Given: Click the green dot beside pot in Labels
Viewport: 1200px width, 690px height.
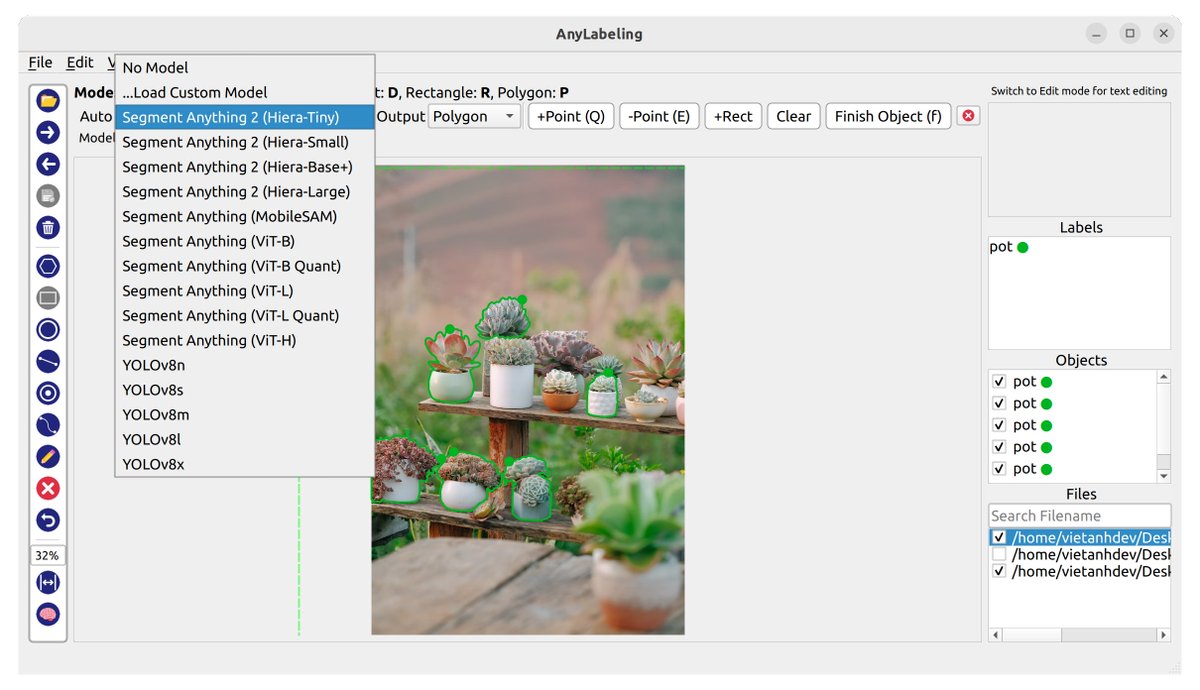Looking at the screenshot, I should click(1023, 247).
